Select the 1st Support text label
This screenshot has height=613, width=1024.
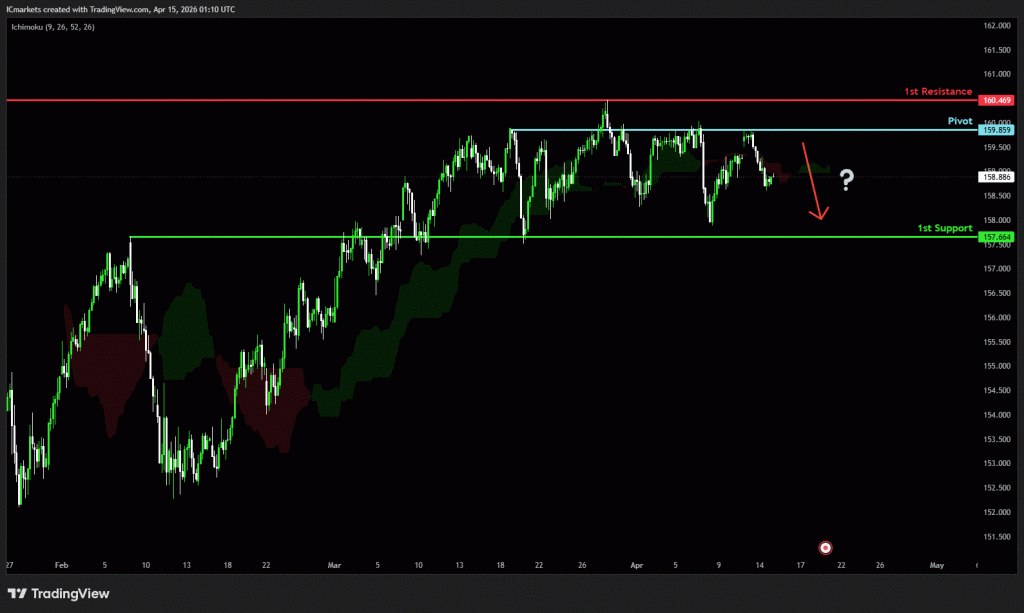[x=944, y=228]
